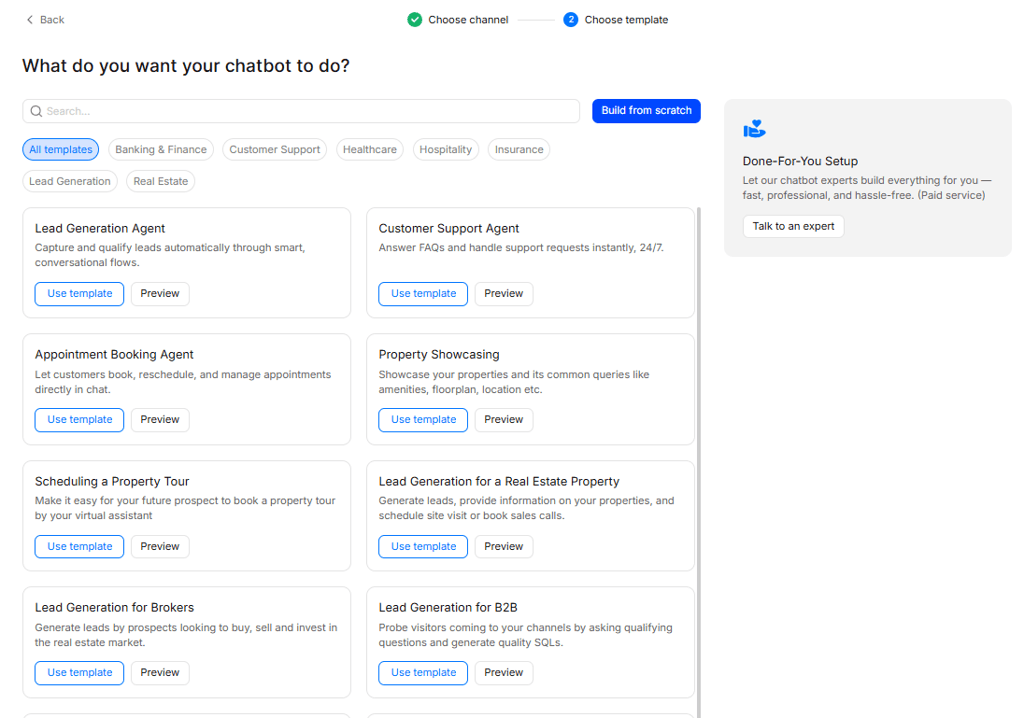Click the Property Showcasing card title

coord(439,354)
